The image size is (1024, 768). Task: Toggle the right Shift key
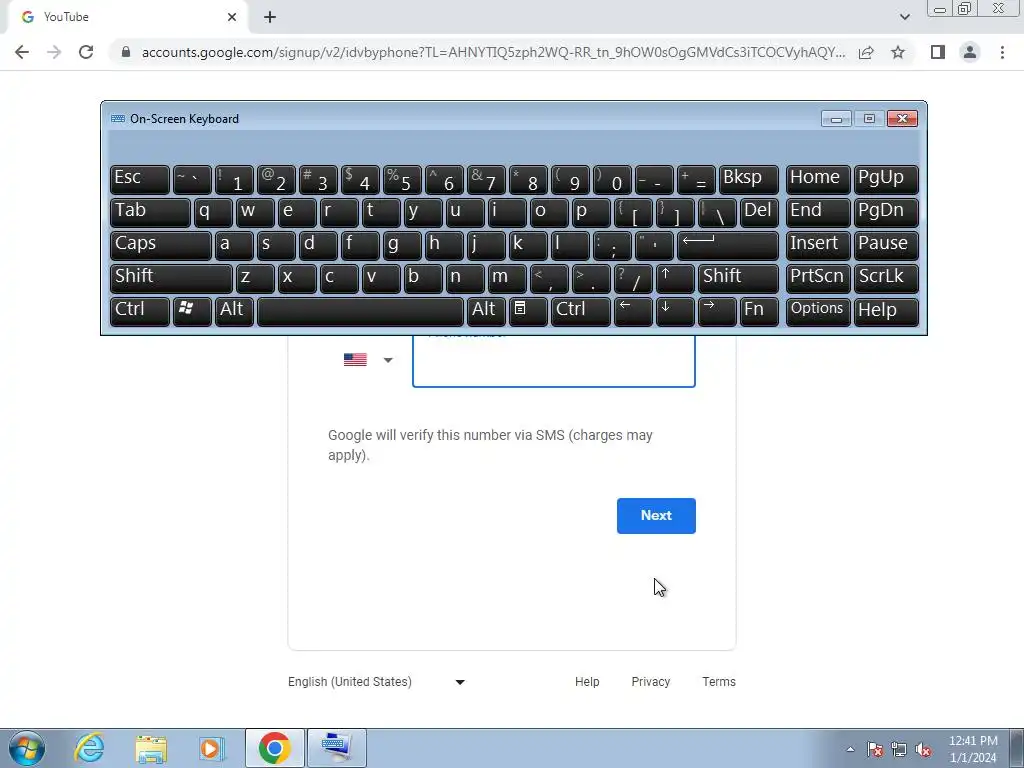tap(738, 278)
